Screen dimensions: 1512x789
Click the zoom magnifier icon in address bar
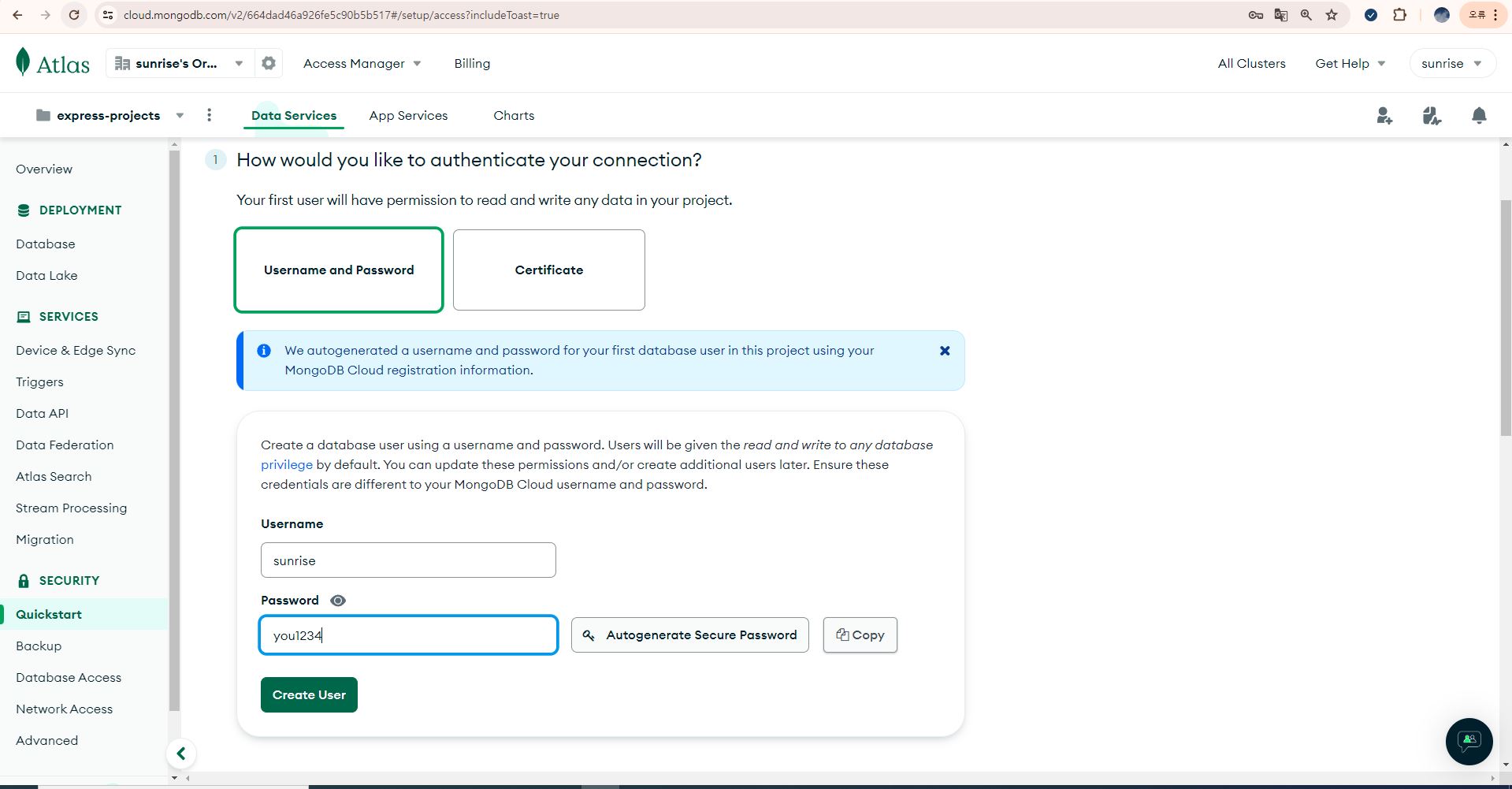(1306, 15)
